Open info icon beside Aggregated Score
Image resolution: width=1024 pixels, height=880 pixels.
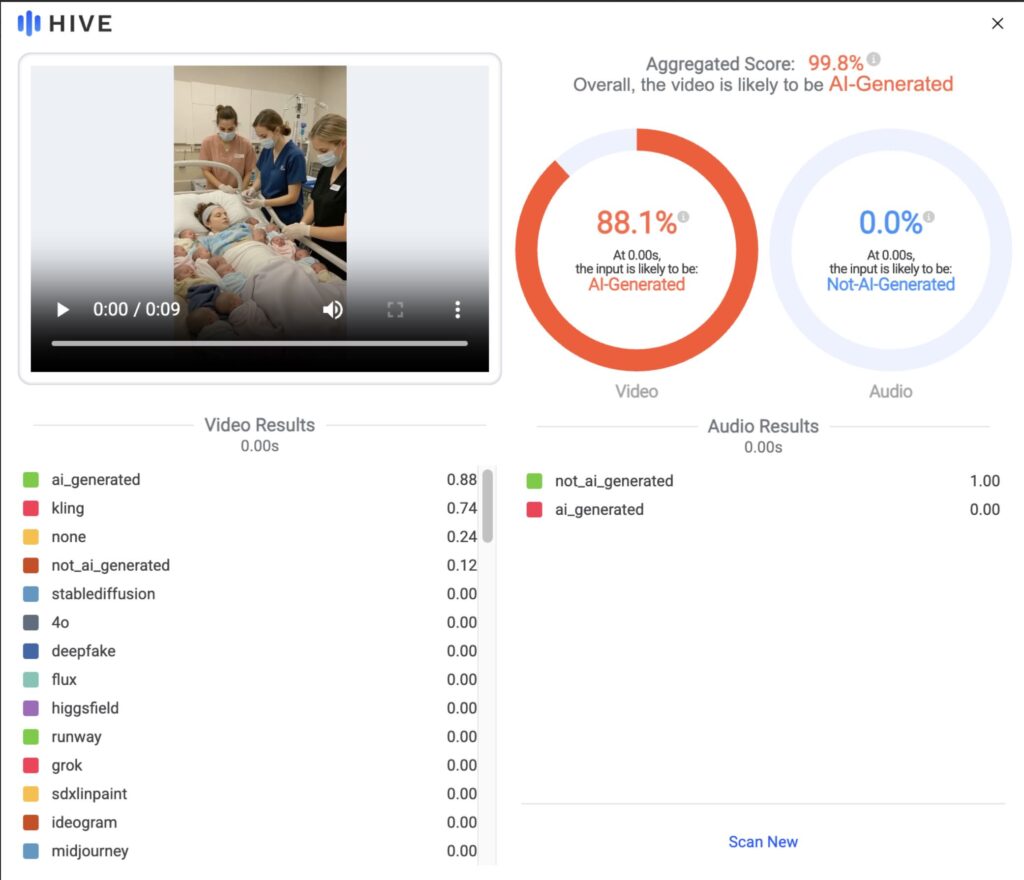click(x=874, y=59)
